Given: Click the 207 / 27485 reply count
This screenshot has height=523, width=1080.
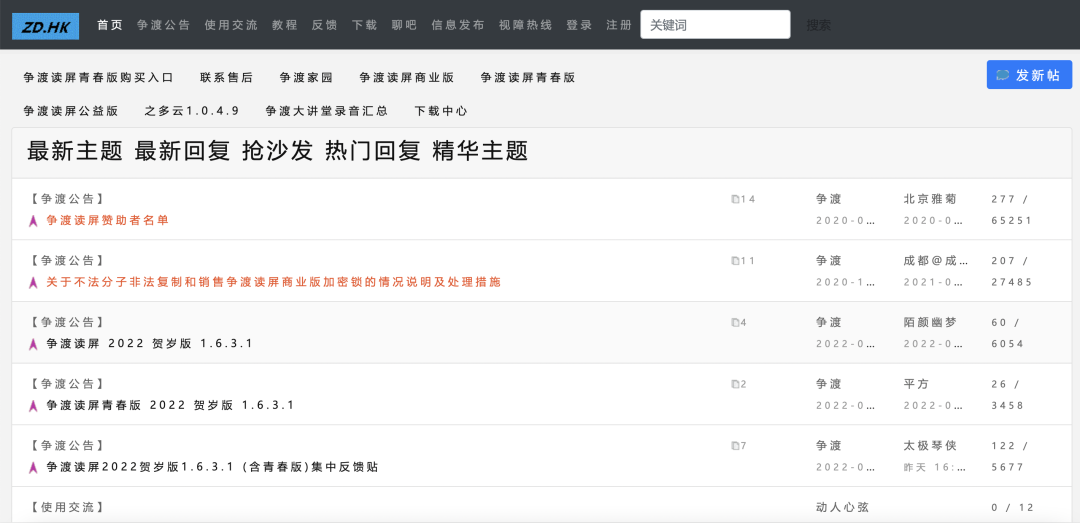Looking at the screenshot, I should click(1012, 271).
